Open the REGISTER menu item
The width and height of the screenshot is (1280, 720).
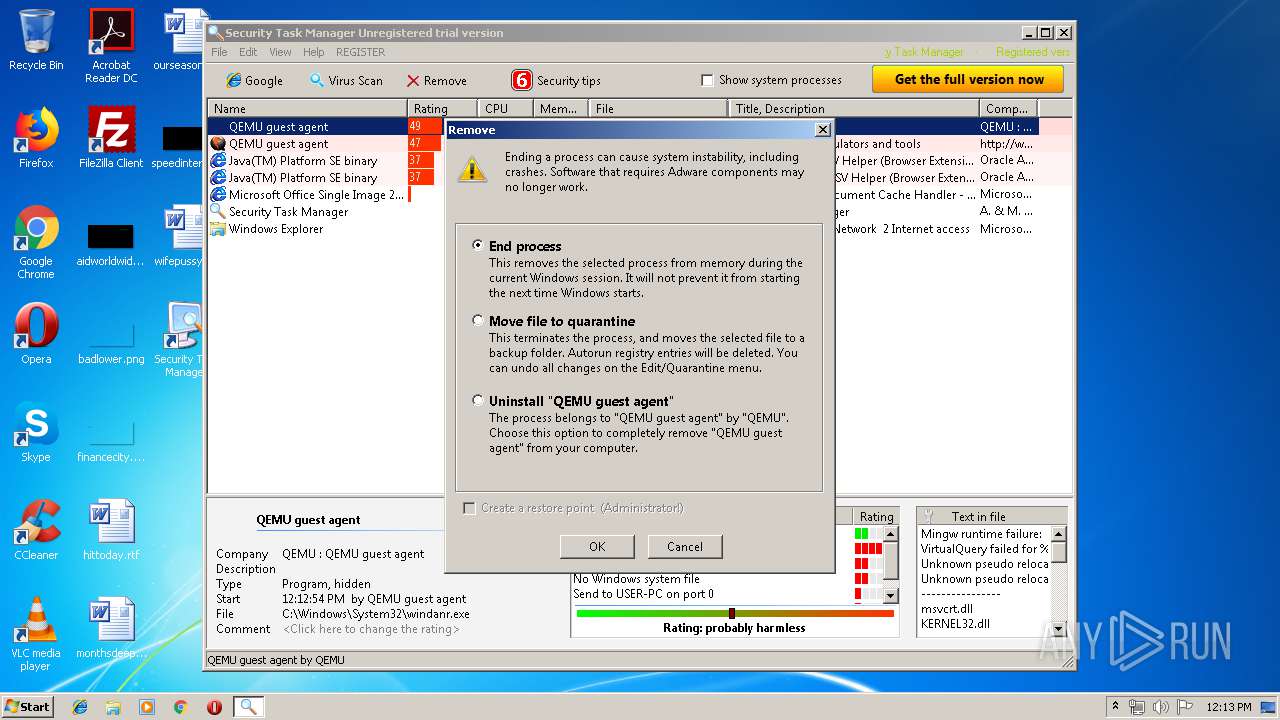[360, 52]
